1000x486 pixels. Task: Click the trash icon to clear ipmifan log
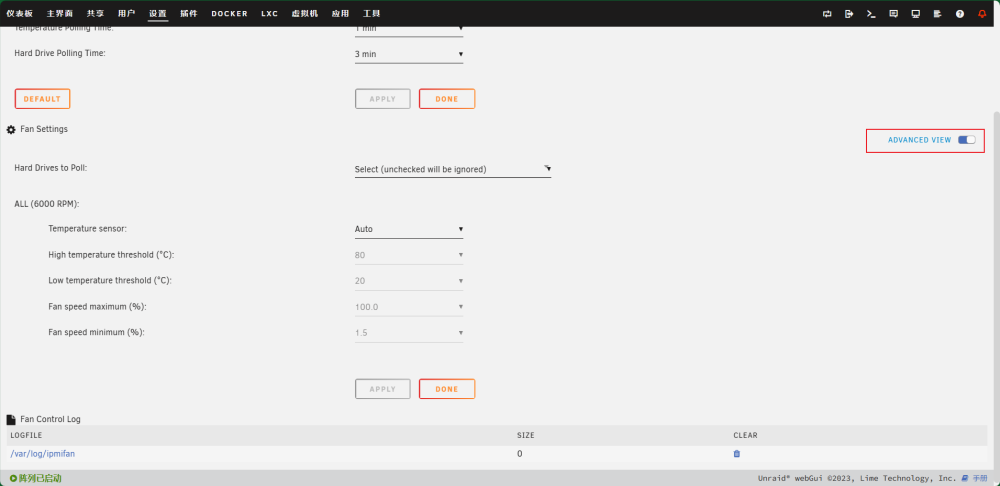point(737,454)
